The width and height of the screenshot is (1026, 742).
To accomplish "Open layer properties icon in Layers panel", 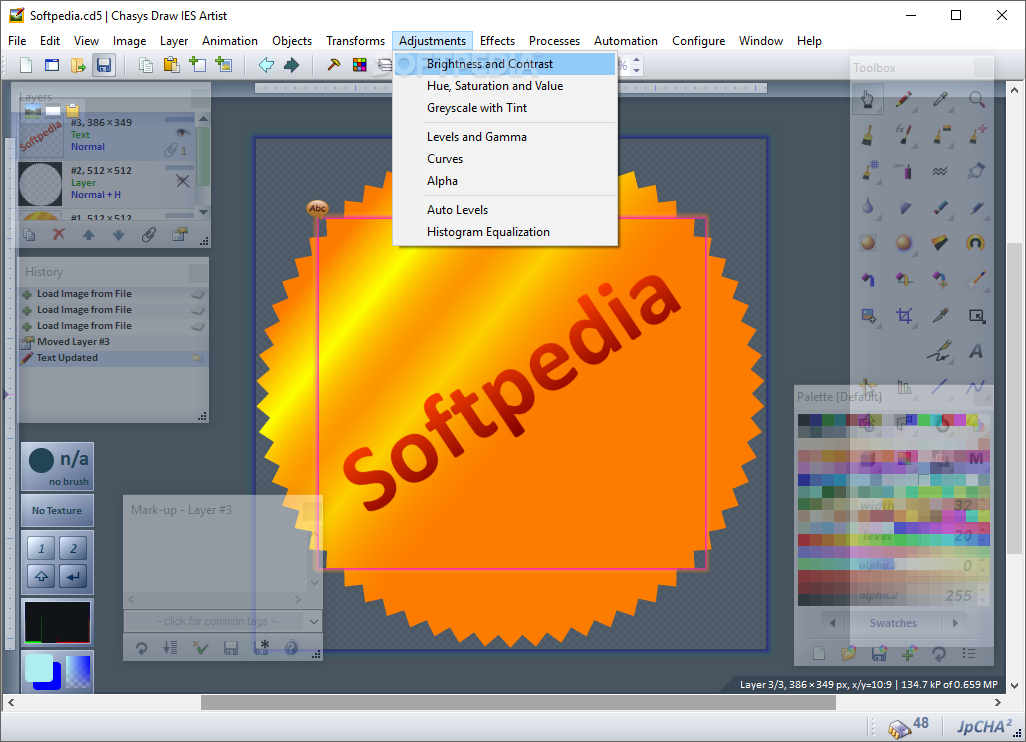I will coord(179,234).
